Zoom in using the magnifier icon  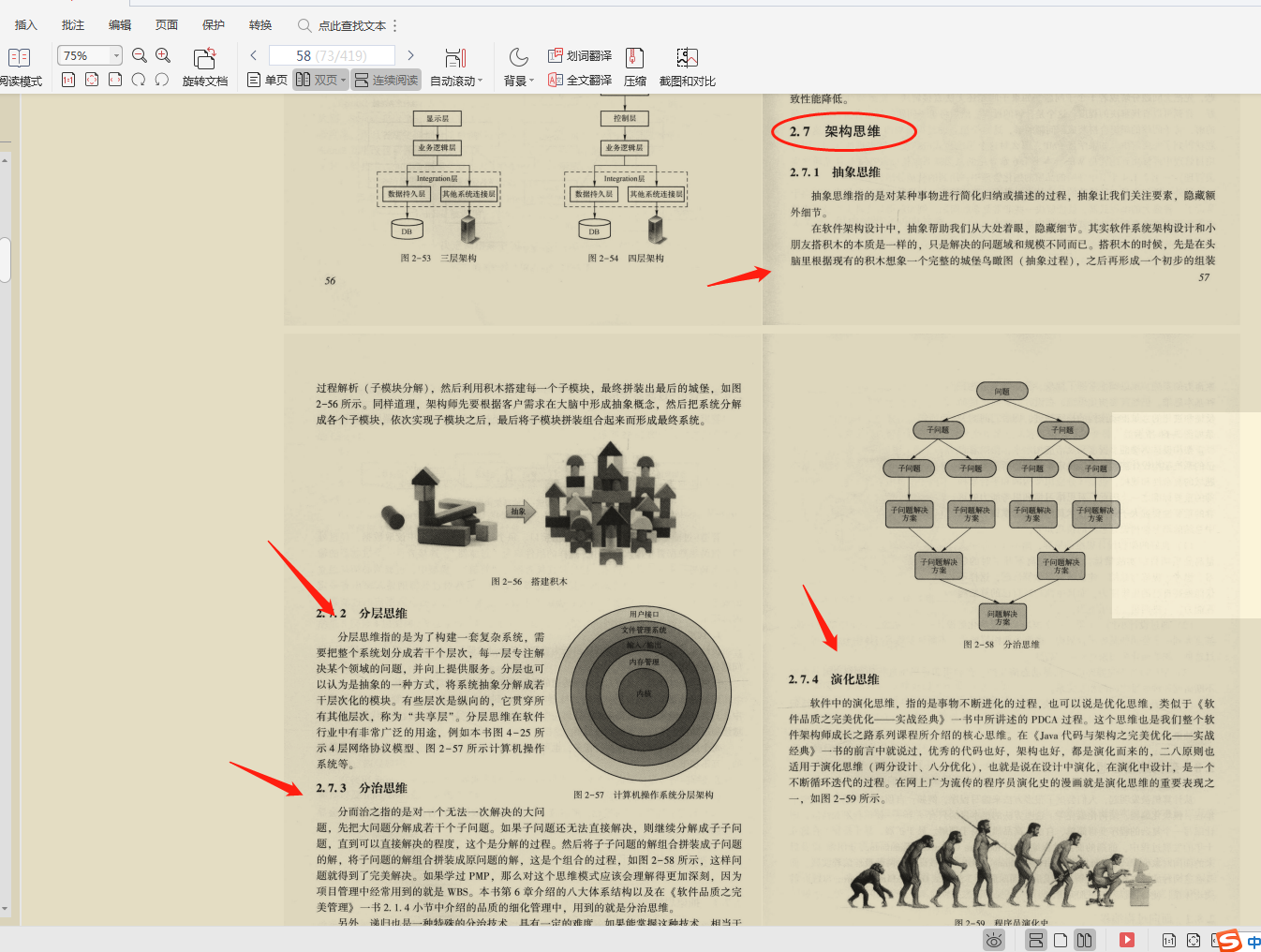tap(162, 55)
